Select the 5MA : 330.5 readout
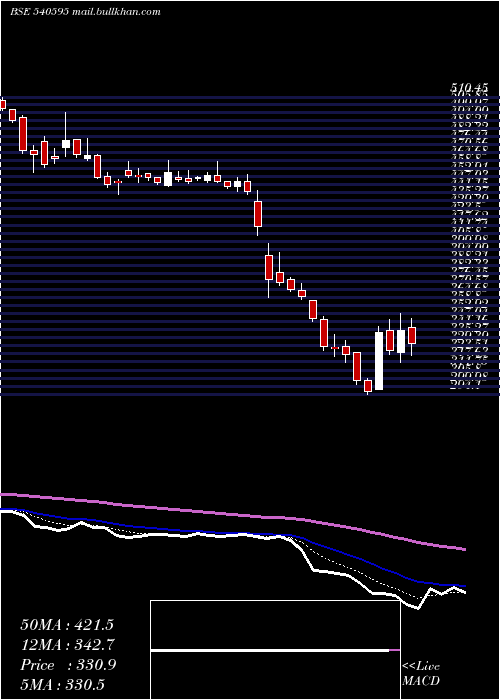Viewport: 500px width, 700px height. pyautogui.click(x=64, y=685)
